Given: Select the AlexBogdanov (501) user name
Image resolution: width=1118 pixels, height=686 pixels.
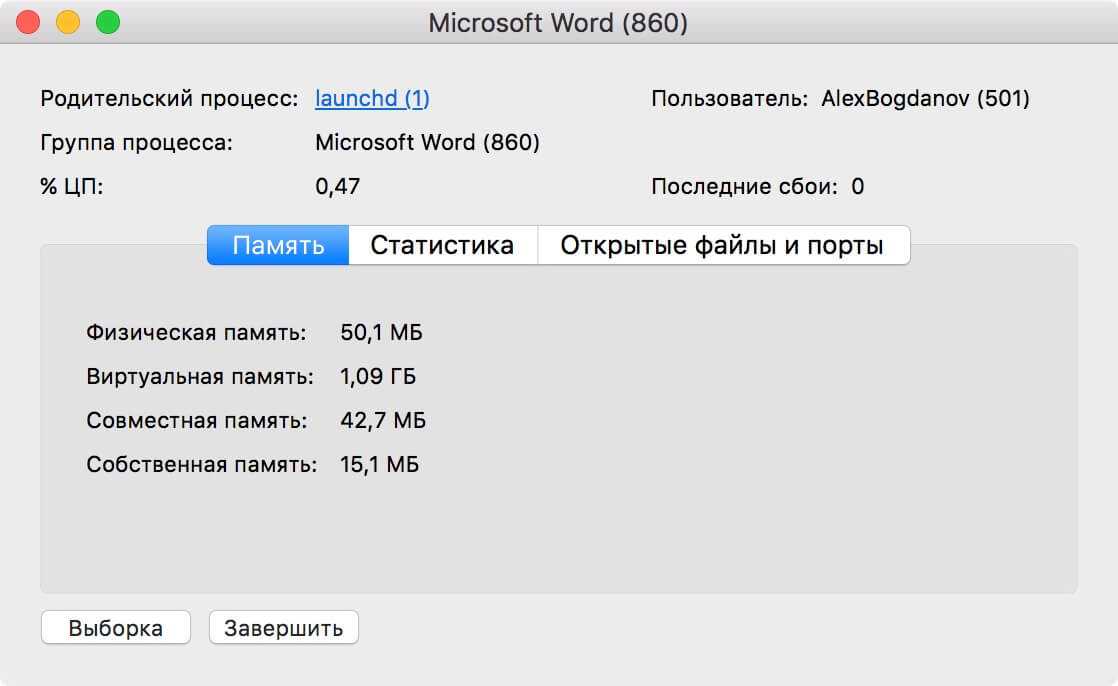Looking at the screenshot, I should 925,98.
